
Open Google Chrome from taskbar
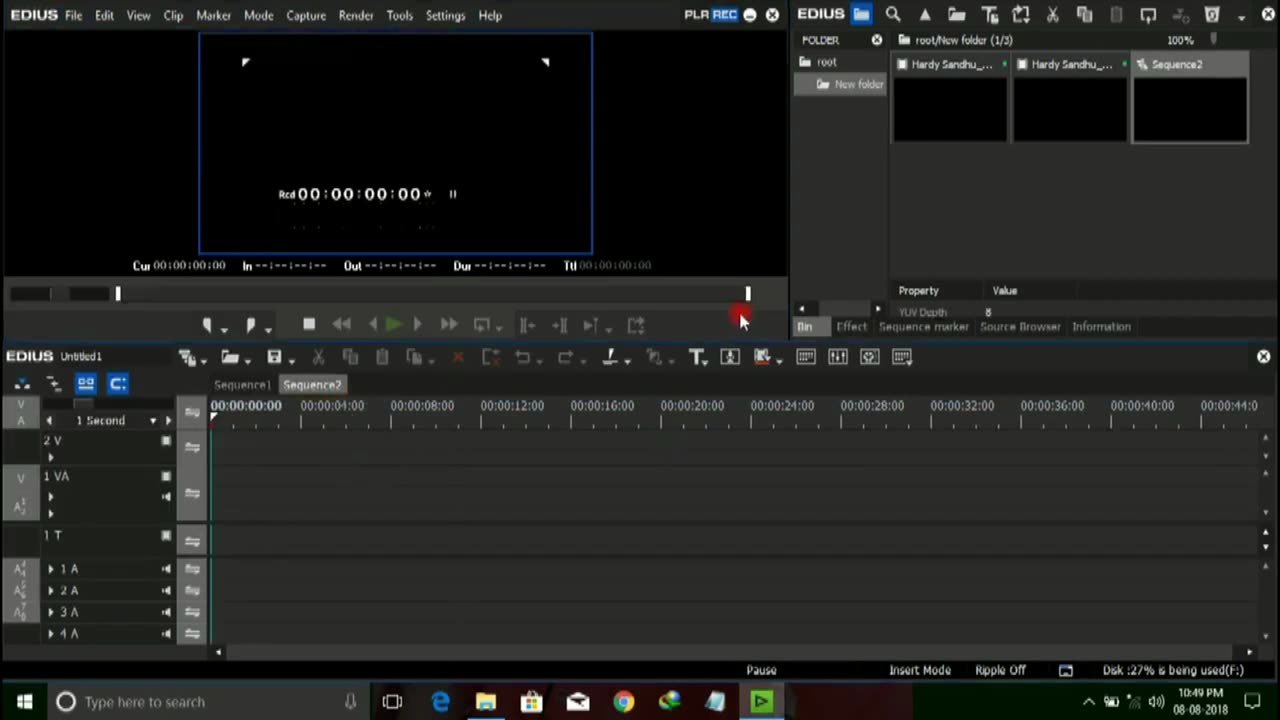point(623,702)
